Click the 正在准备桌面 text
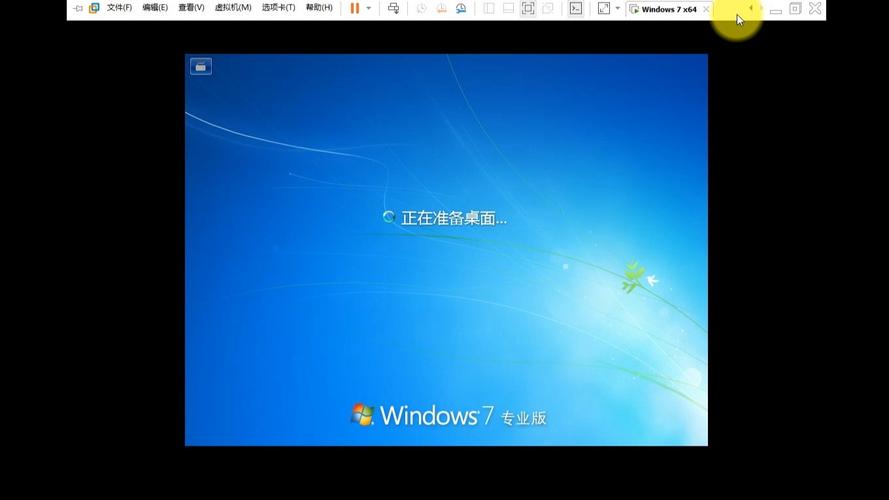Screen dimensions: 889x500 pyautogui.click(x=454, y=218)
